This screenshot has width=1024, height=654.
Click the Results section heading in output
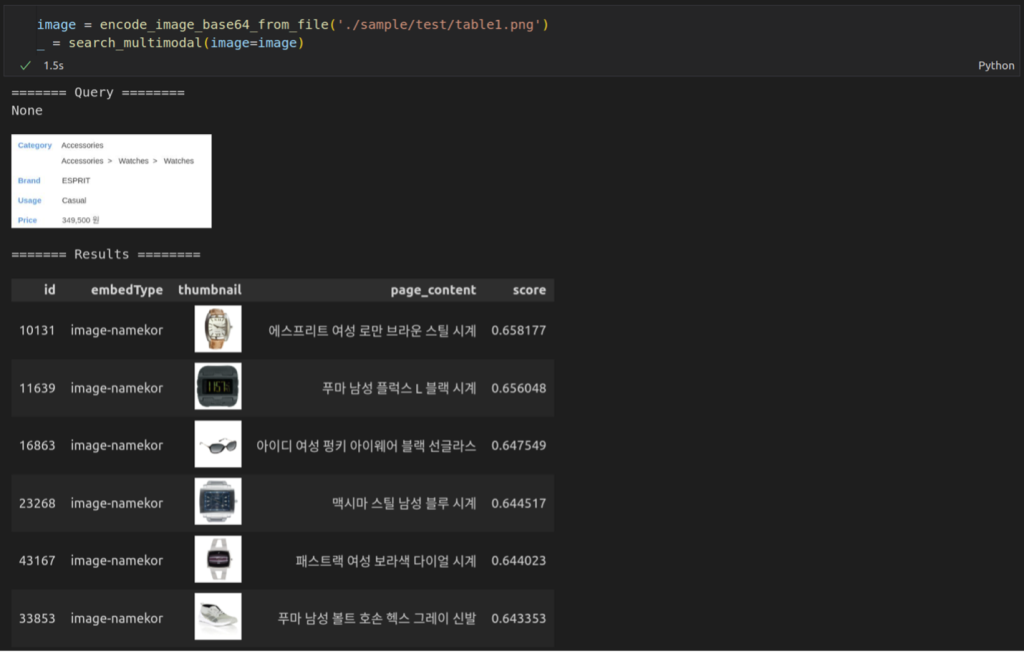pyautogui.click(x=106, y=254)
